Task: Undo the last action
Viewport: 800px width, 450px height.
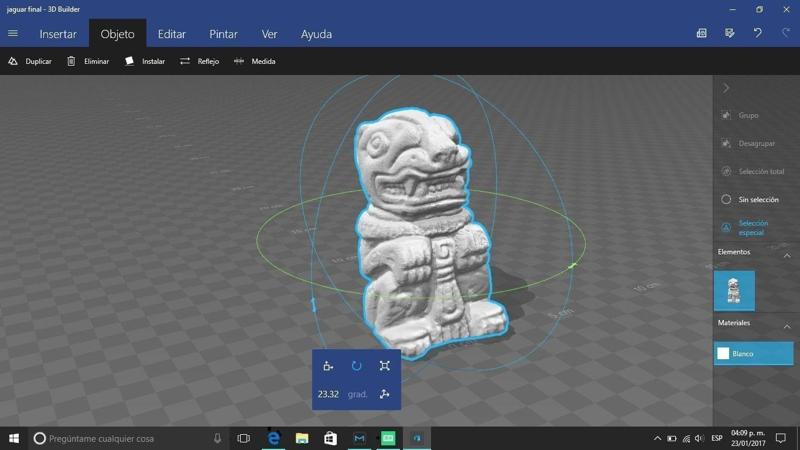Action: click(758, 33)
